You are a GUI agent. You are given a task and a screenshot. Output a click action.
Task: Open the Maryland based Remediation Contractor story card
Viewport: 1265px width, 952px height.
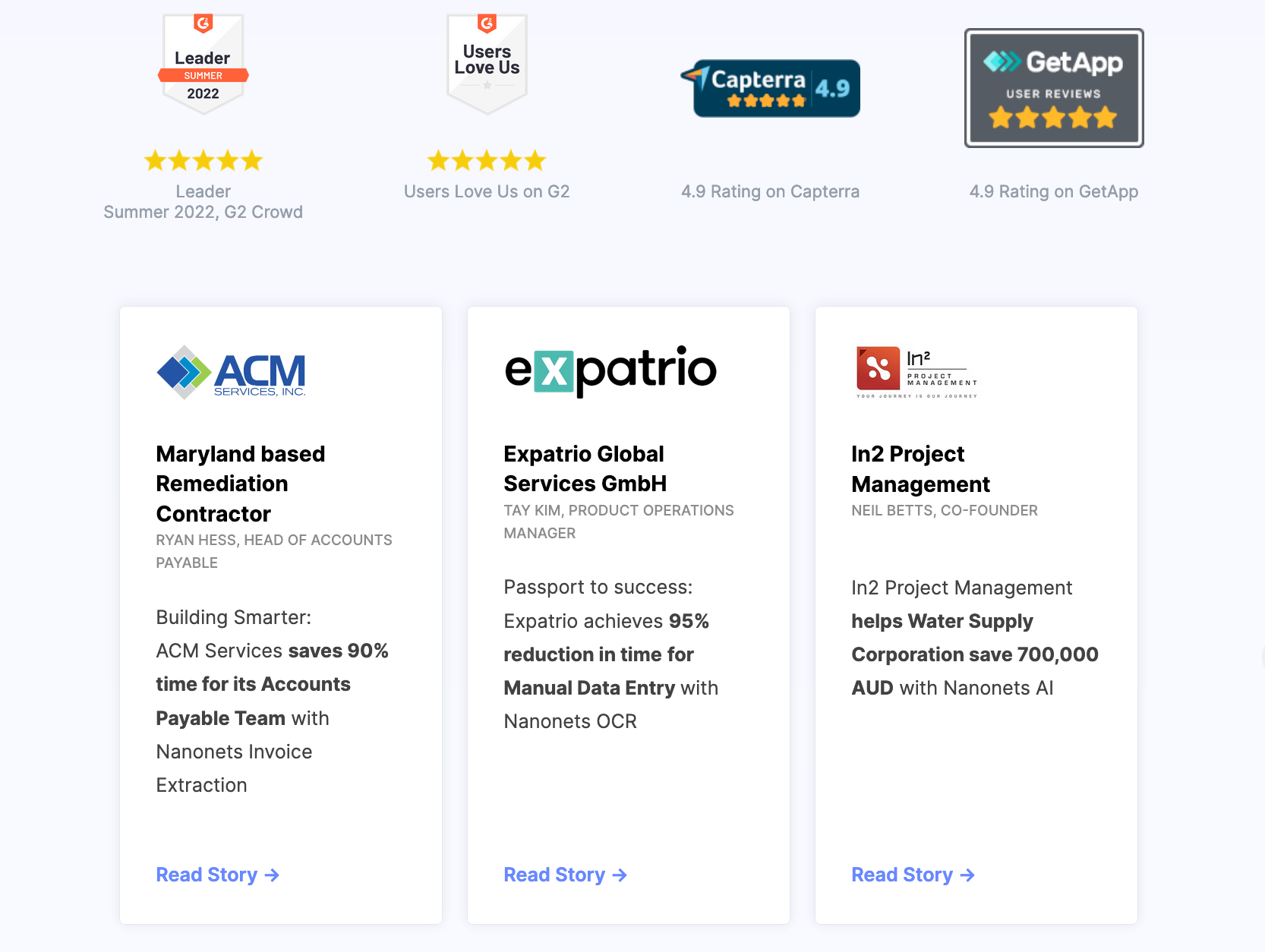coord(240,484)
